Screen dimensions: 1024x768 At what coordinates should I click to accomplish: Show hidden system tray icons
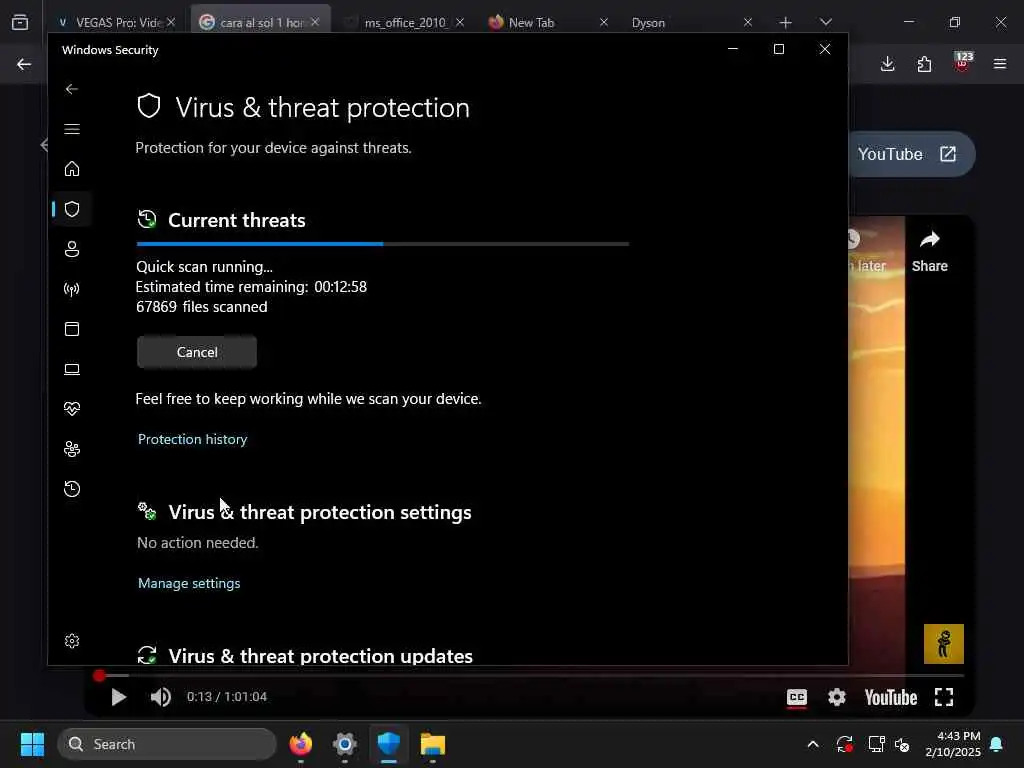(x=813, y=744)
